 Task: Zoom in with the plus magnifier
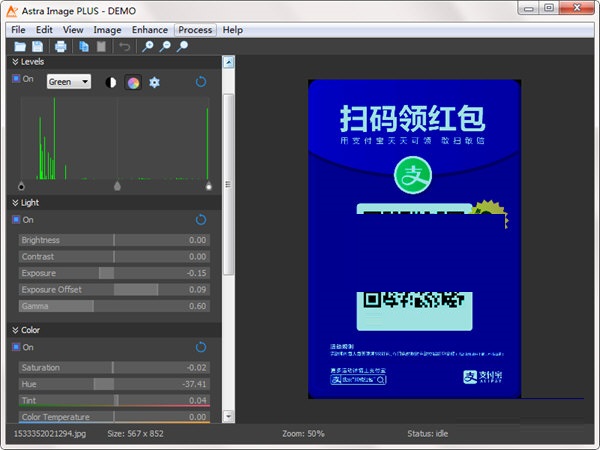(147, 47)
